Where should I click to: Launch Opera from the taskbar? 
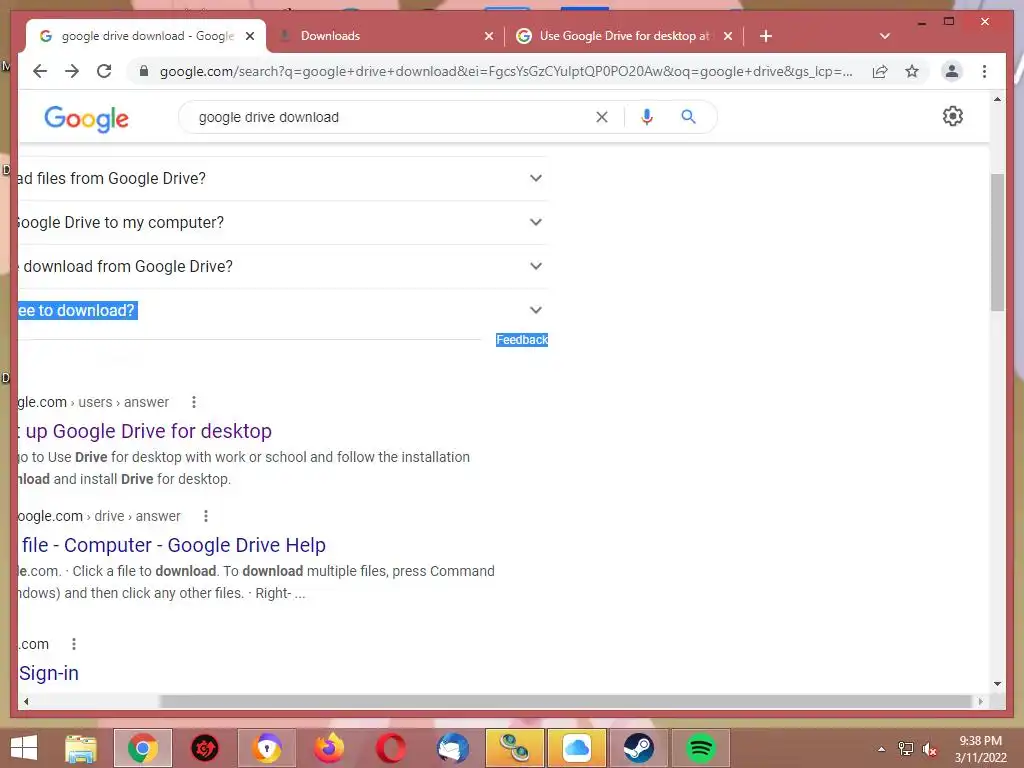click(x=391, y=748)
